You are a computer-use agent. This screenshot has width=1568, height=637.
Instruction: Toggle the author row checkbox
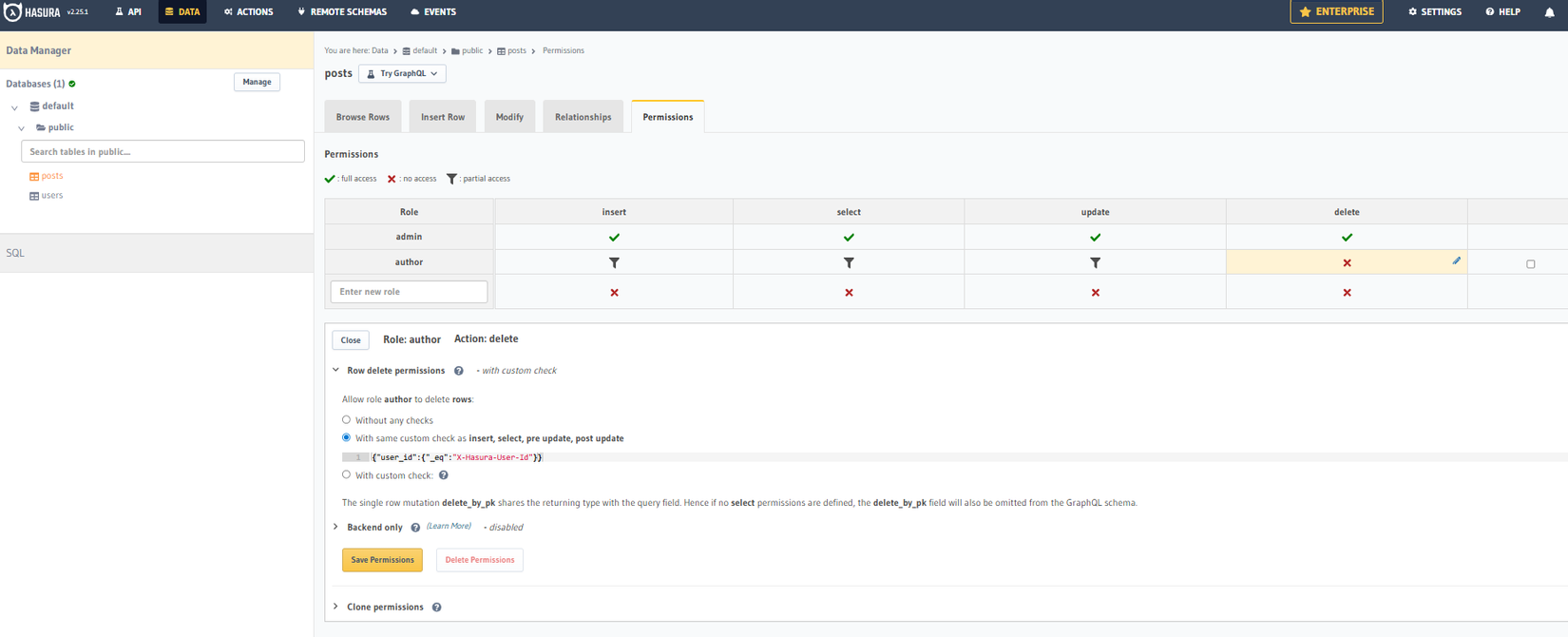1530,264
